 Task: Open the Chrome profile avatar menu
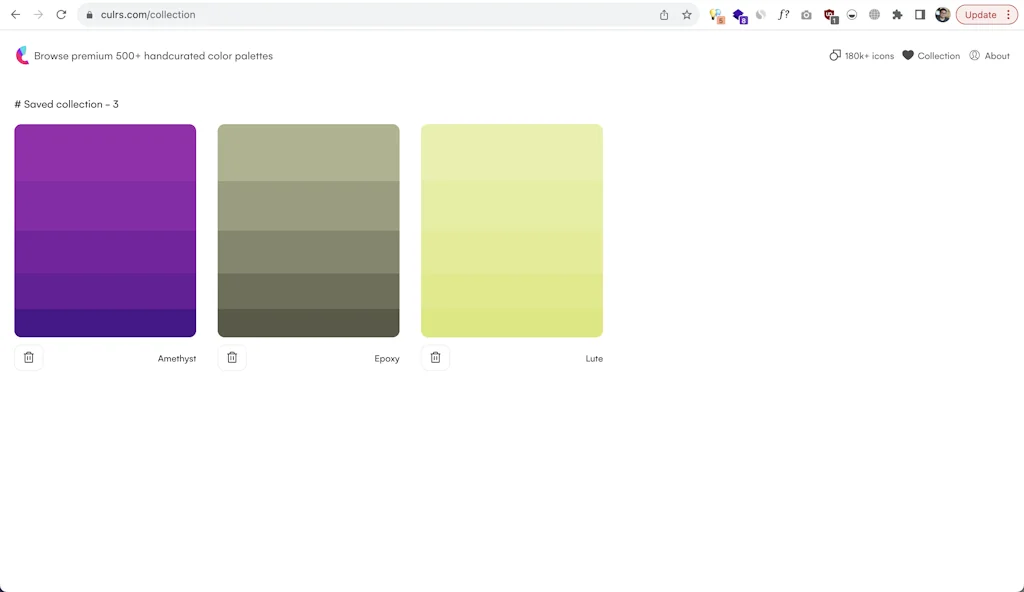(941, 14)
